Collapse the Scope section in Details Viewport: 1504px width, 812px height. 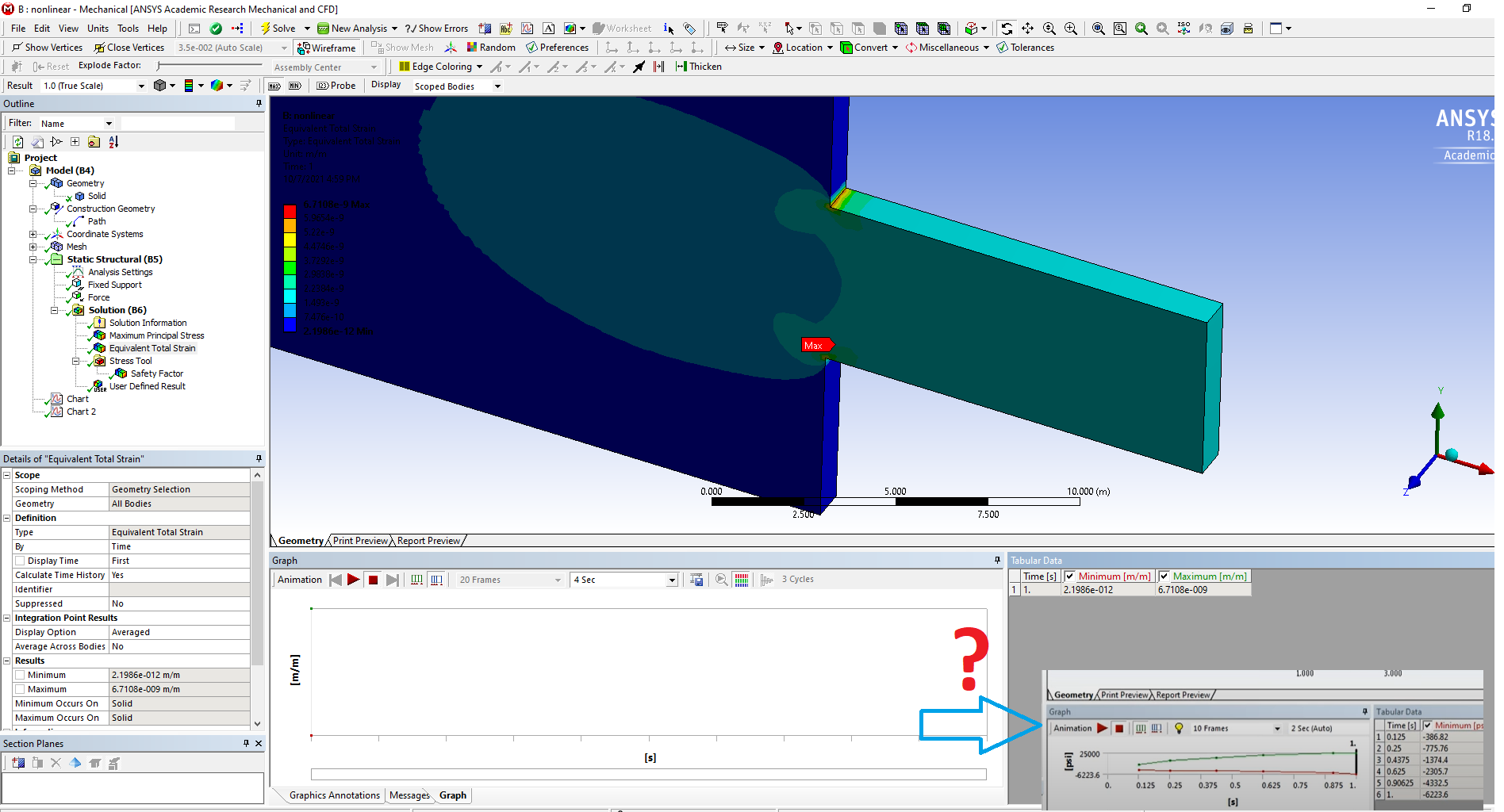[x=7, y=475]
